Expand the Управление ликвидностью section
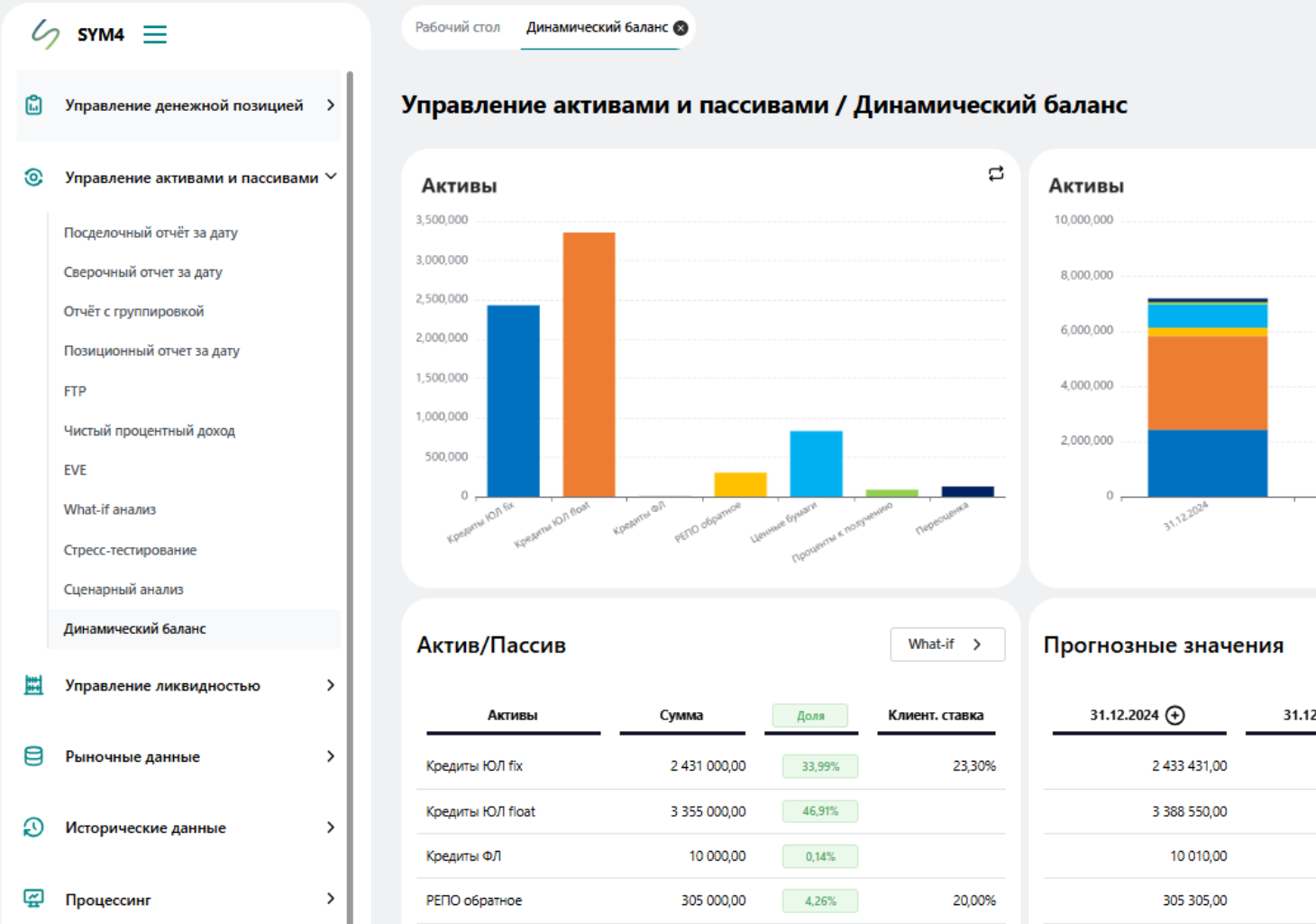The height and width of the screenshot is (924, 1316). (x=331, y=685)
